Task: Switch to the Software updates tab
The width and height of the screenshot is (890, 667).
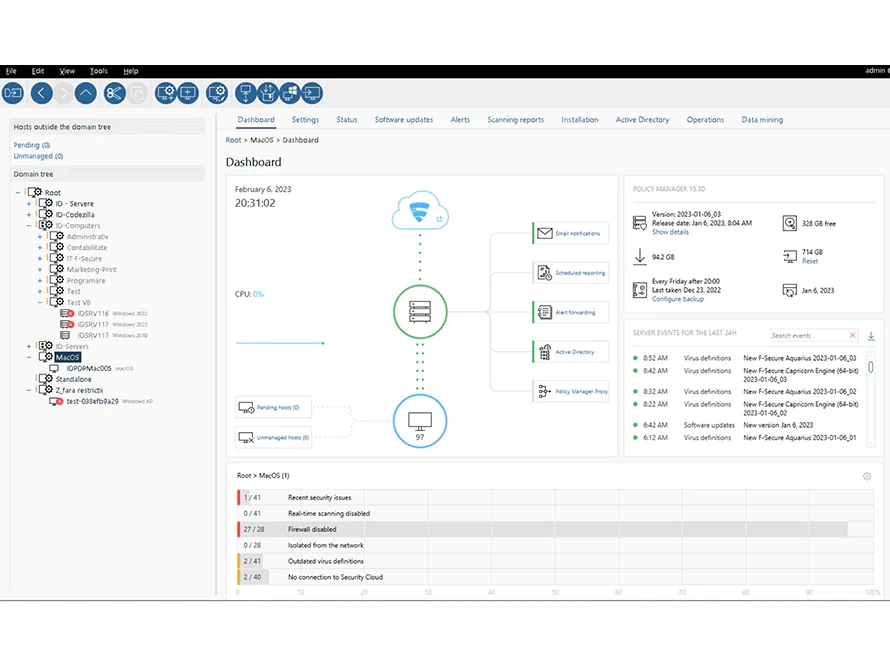Action: click(404, 120)
